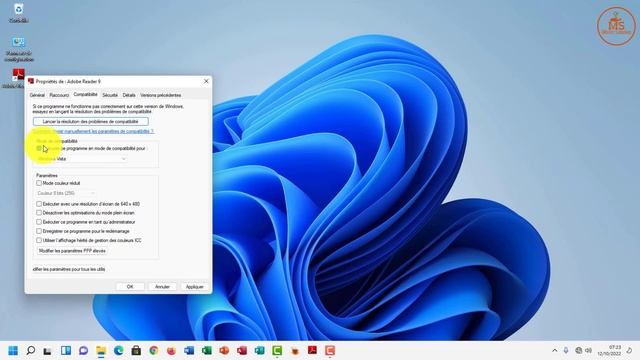
Task: Open the Windows Vista compatibility dropdown
Action: (82, 159)
